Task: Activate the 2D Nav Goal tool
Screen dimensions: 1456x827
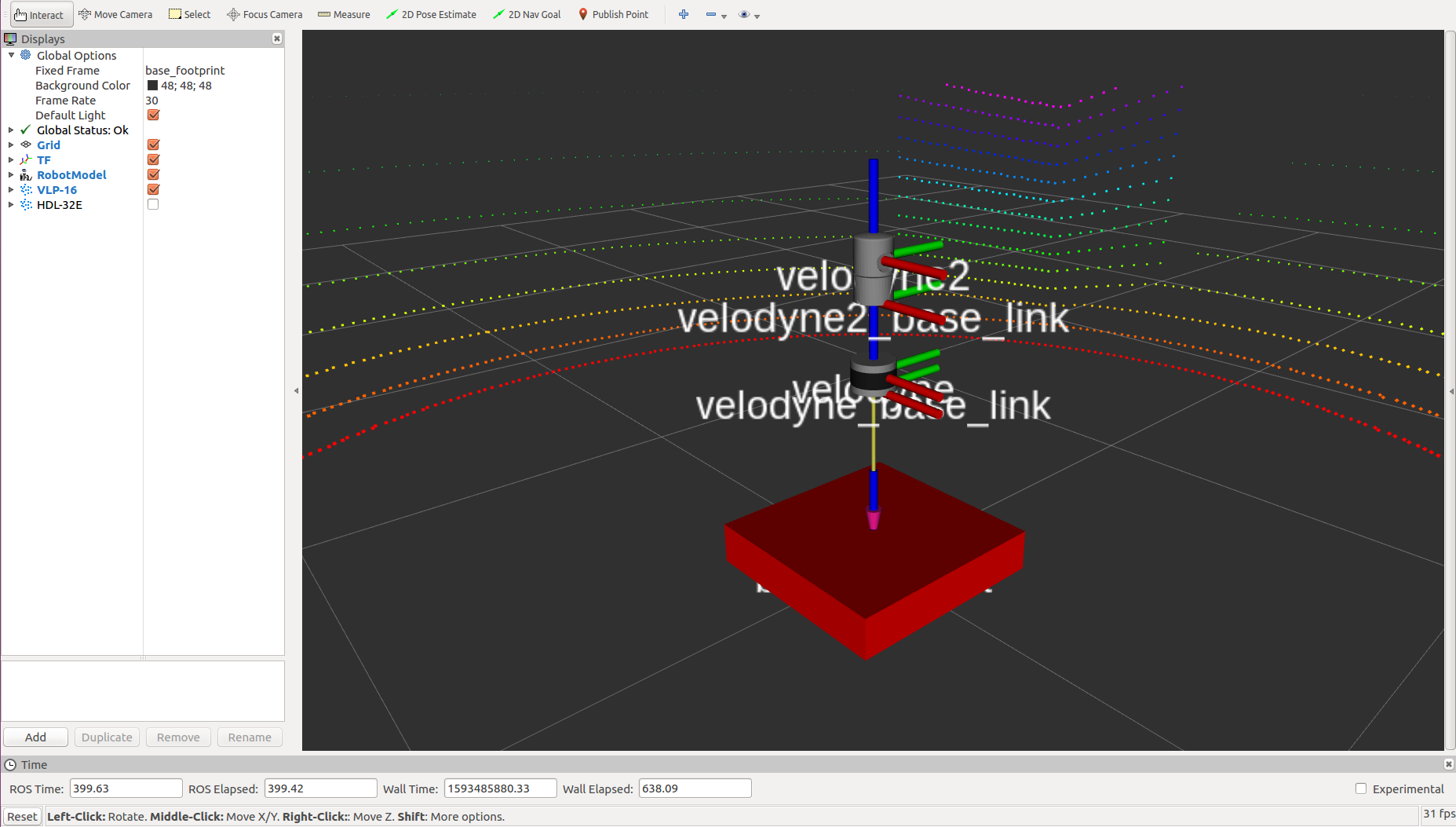Action: pos(527,14)
